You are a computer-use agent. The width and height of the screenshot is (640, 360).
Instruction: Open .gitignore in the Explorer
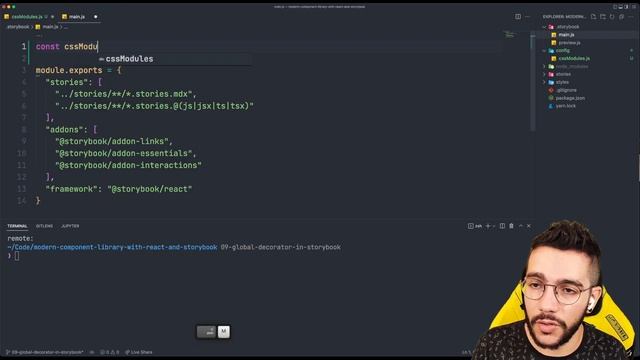(566, 90)
